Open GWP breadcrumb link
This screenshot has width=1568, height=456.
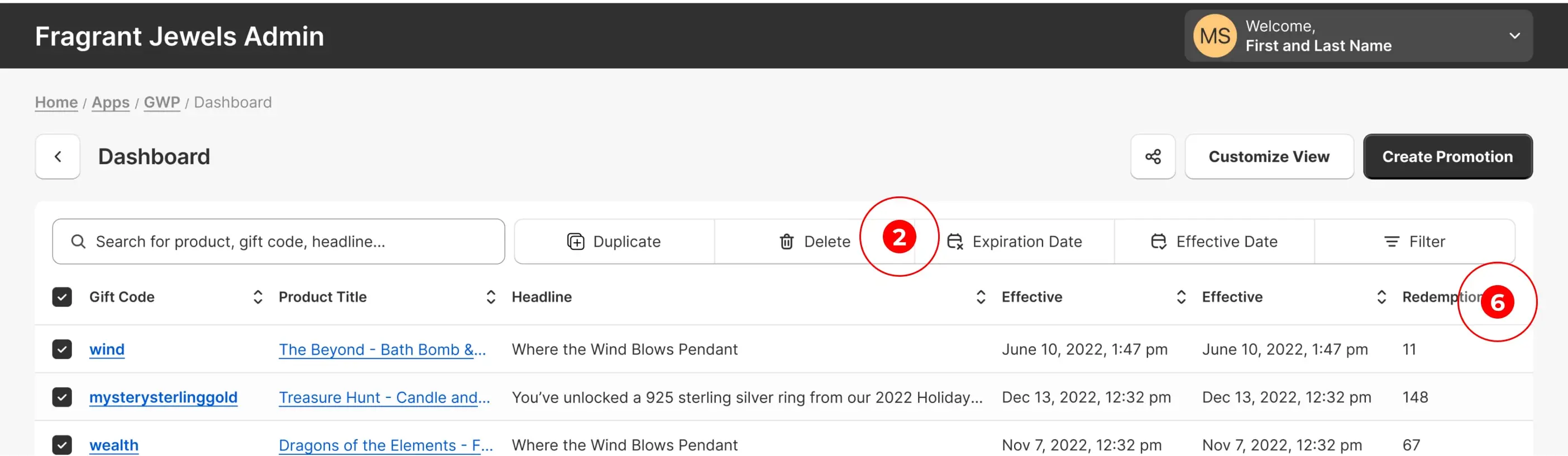point(162,102)
